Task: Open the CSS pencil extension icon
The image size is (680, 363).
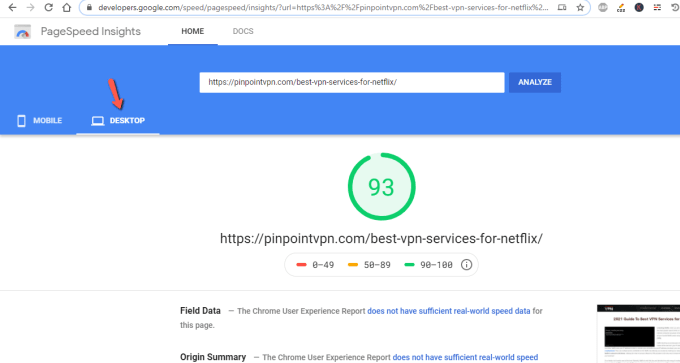Action: pos(621,7)
